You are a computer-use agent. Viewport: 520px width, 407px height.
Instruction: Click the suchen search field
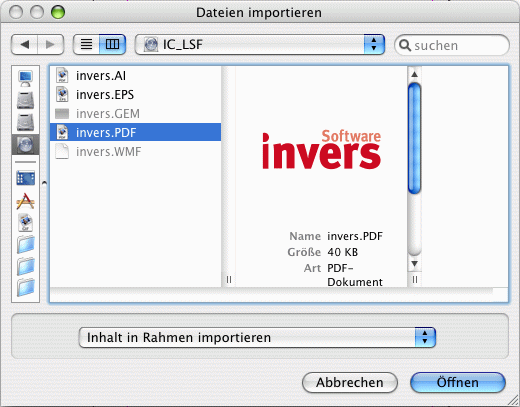click(x=452, y=45)
